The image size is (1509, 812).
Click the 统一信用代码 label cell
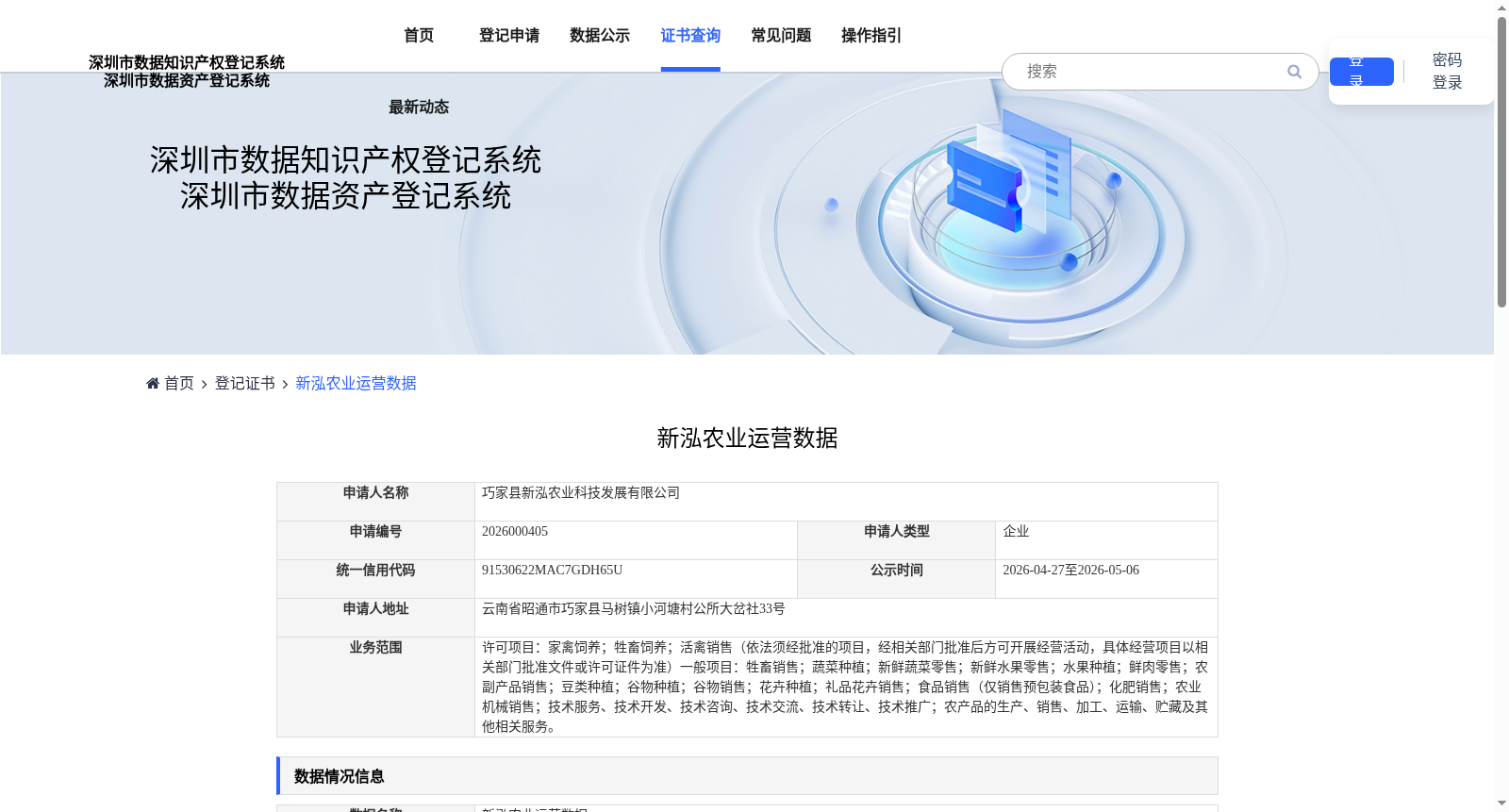pyautogui.click(x=375, y=579)
